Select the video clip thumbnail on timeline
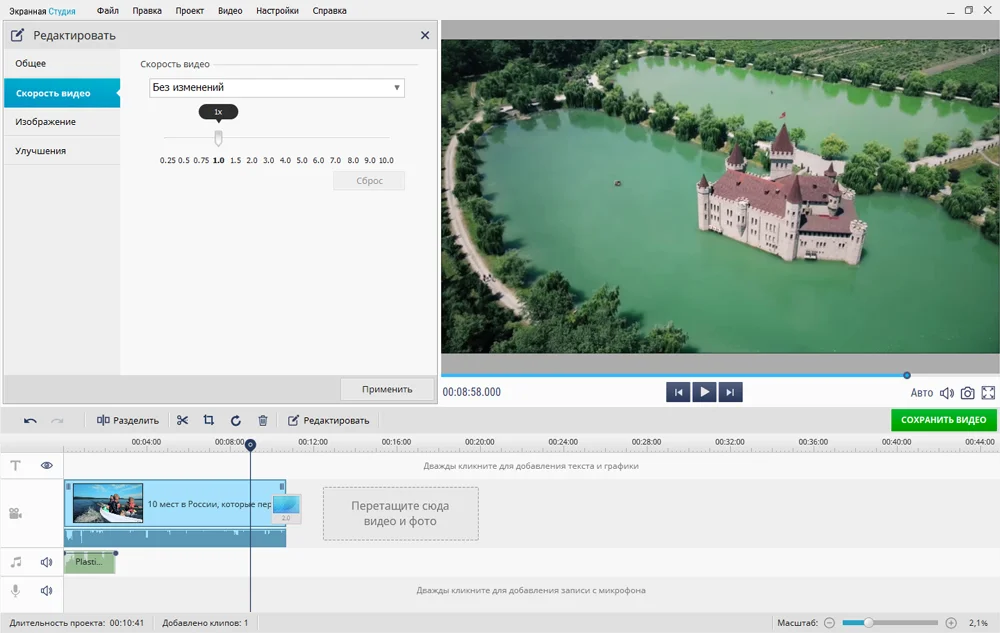Image resolution: width=1000 pixels, height=633 pixels. [x=108, y=503]
